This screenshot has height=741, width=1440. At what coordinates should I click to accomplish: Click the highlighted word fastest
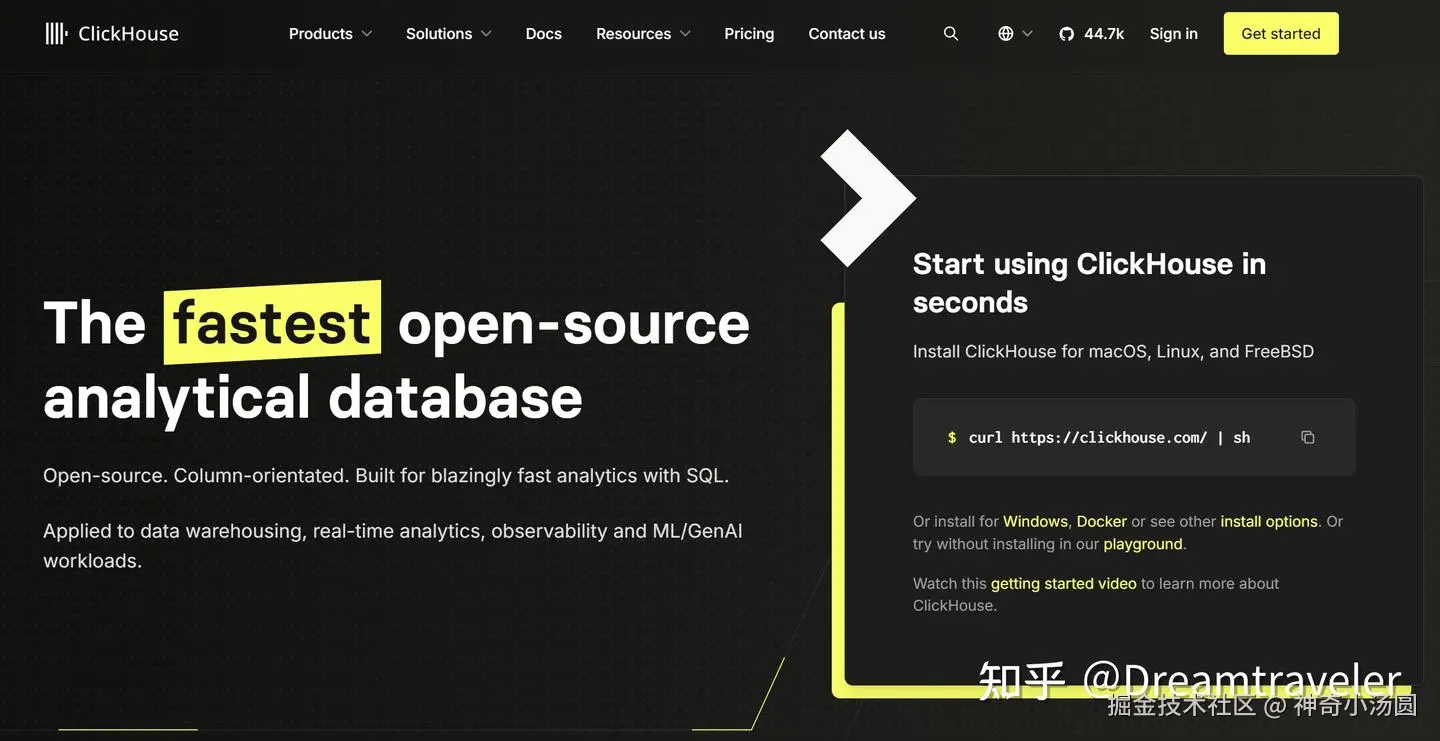(x=272, y=322)
